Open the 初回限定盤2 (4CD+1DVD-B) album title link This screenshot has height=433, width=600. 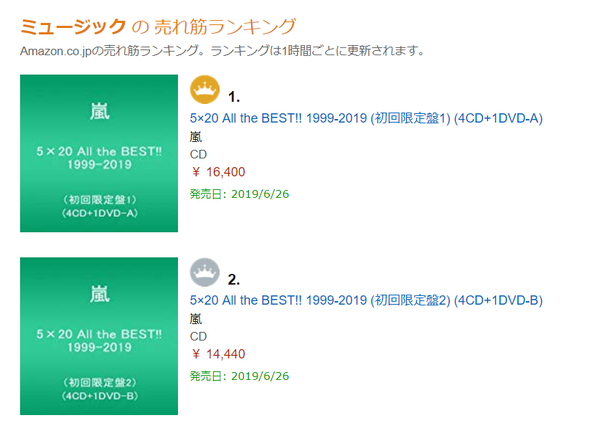click(366, 300)
